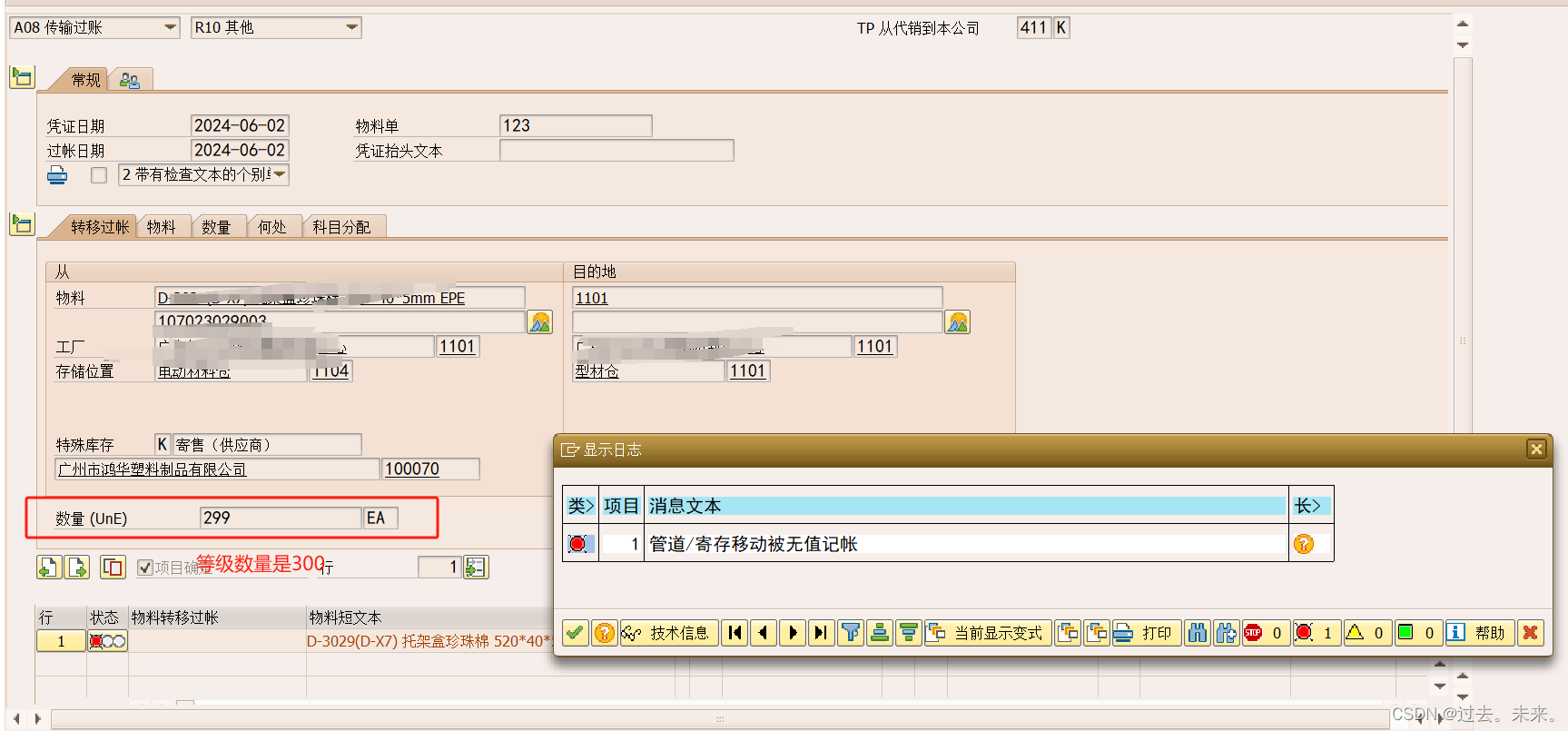Go to previous item icon
The height and width of the screenshot is (731, 1568).
tap(49, 567)
